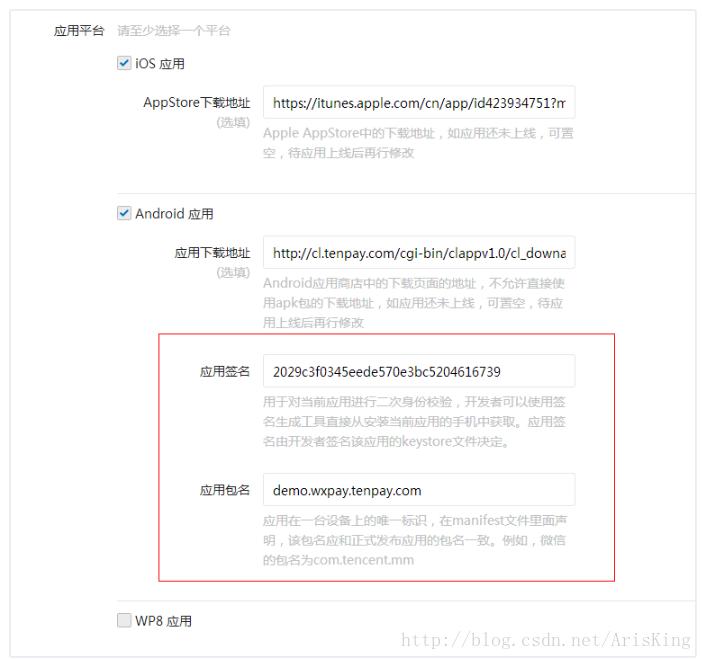Click the 应用下载地址 field label
702x660 pixels.
point(212,253)
